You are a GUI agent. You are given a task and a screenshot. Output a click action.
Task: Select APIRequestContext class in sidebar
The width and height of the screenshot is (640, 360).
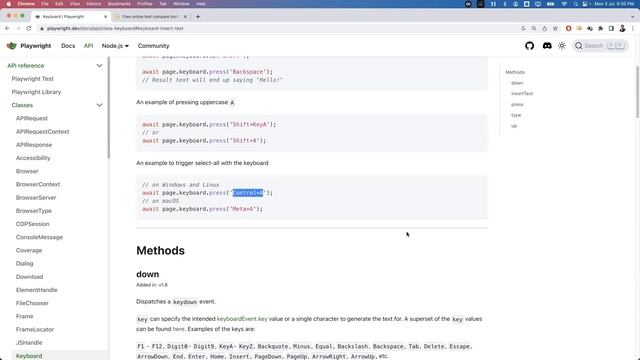42,131
